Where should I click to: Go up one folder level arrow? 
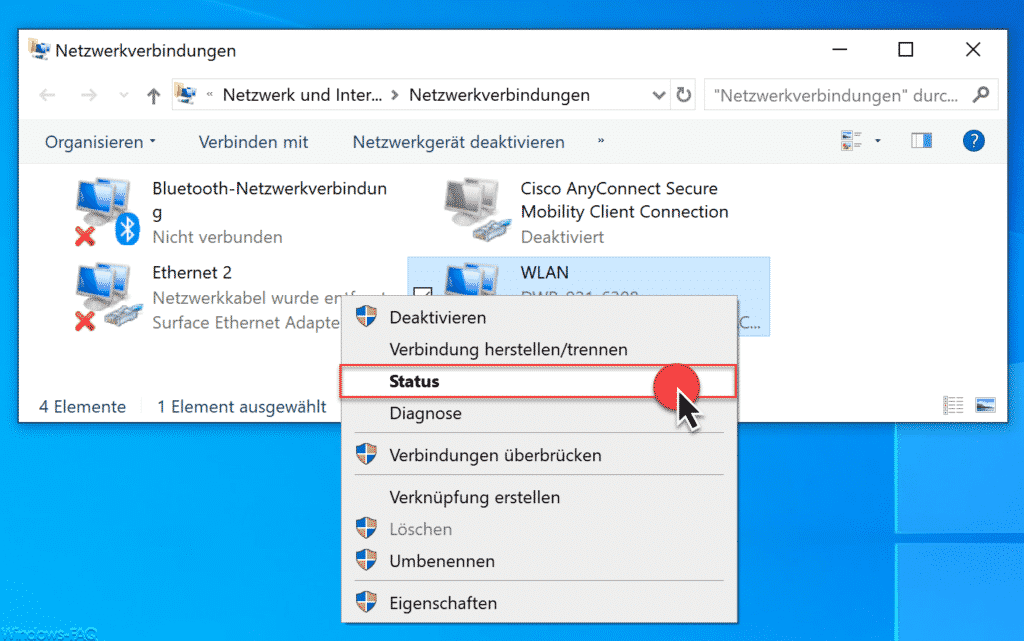(153, 96)
